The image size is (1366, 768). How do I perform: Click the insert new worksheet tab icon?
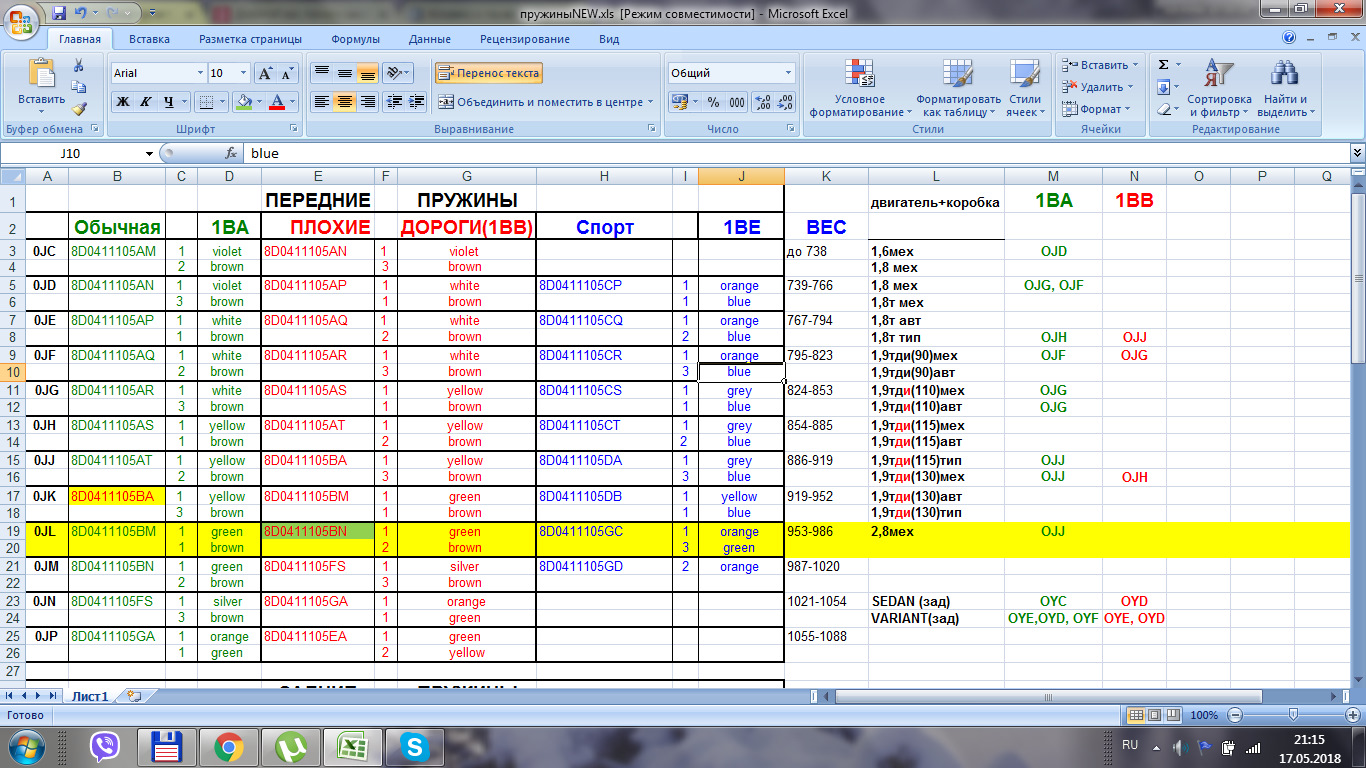pos(134,696)
